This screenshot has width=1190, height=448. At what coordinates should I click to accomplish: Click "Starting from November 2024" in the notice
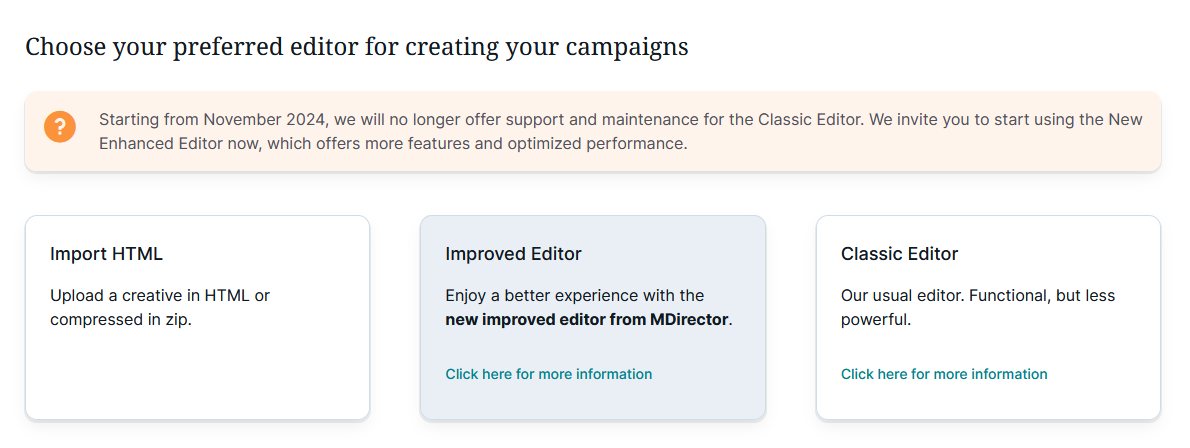point(212,120)
